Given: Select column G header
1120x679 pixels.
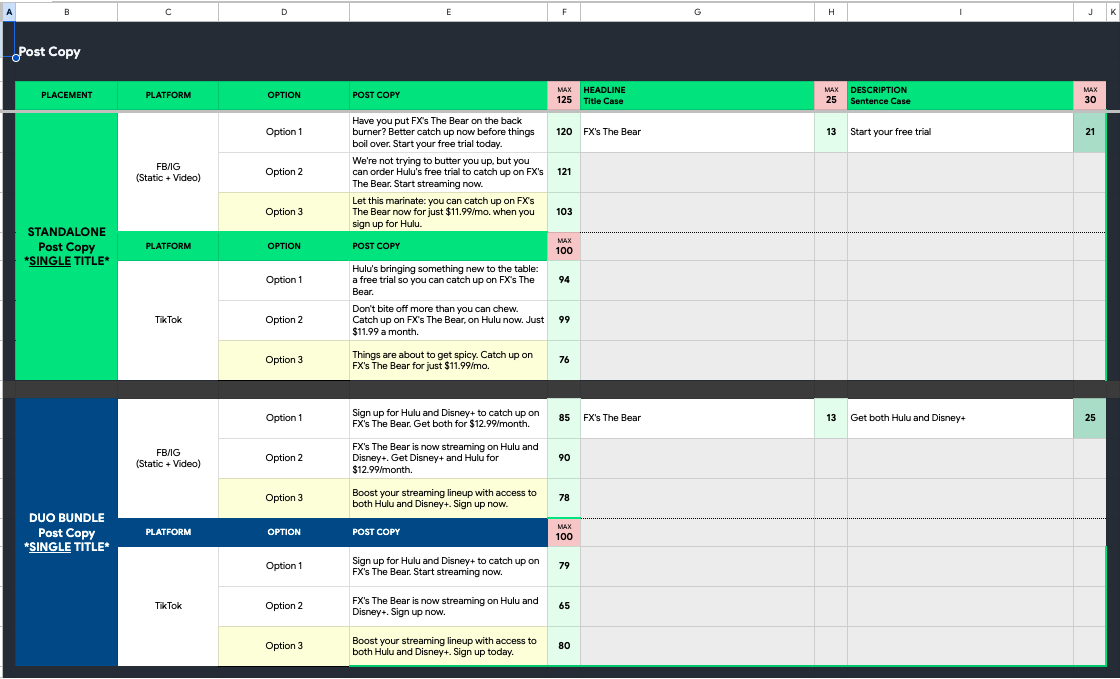Looking at the screenshot, I should pyautogui.click(x=697, y=11).
